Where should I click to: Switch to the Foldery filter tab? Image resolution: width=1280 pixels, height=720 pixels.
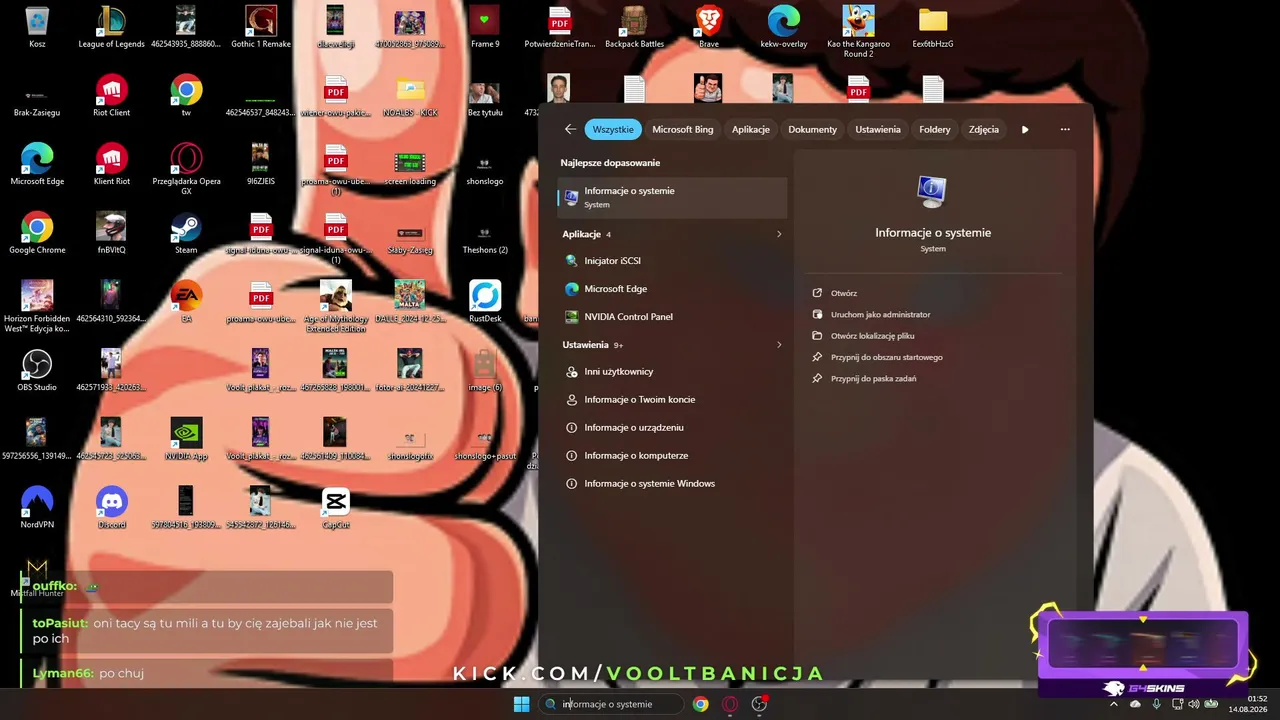[x=935, y=129]
